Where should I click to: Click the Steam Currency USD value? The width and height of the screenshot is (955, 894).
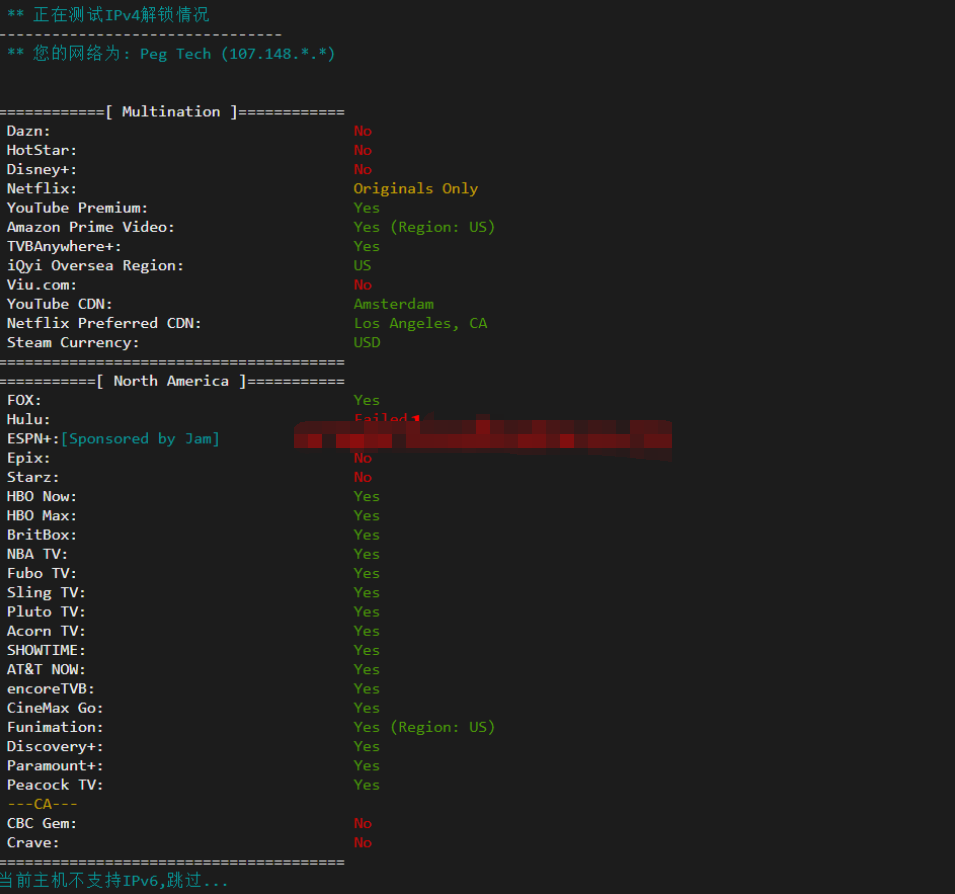[367, 342]
